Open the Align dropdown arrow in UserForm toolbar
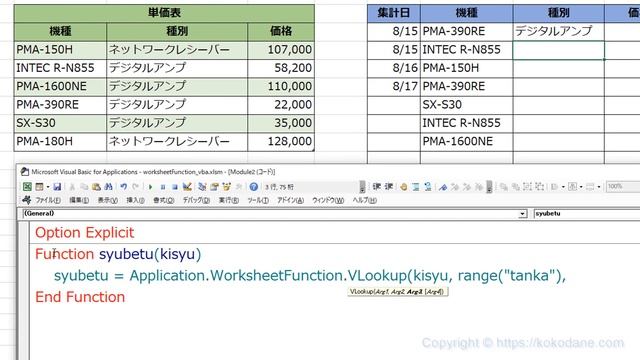Screen dimensions: 640x360 [563, 187]
